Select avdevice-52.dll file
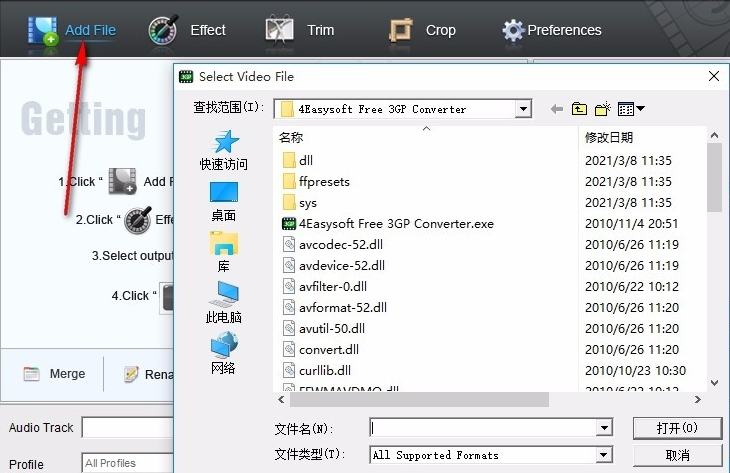This screenshot has height=473, width=730. click(334, 265)
